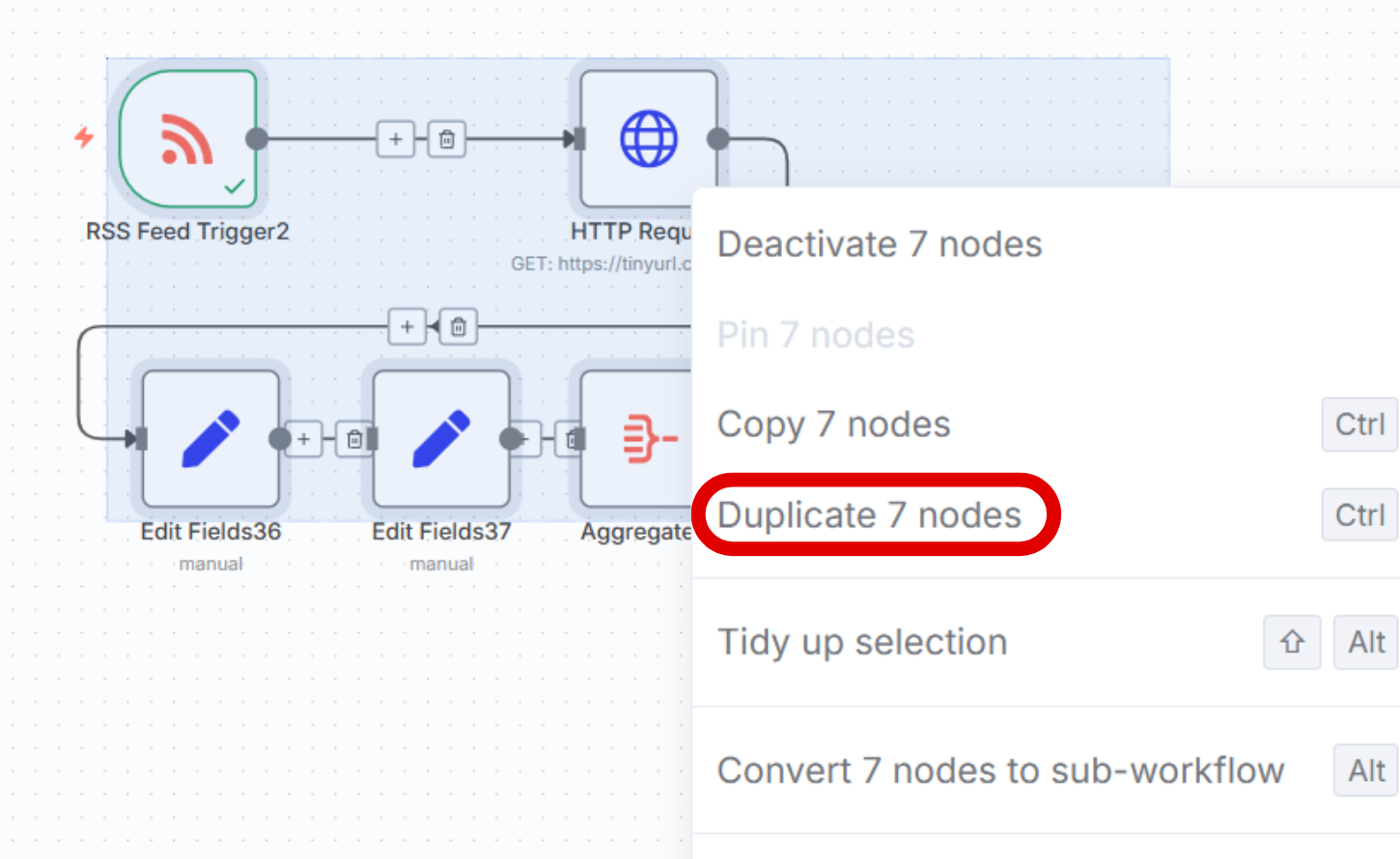Select Duplicate 7 nodes option
Viewport: 1400px width, 859px height.
pos(869,515)
